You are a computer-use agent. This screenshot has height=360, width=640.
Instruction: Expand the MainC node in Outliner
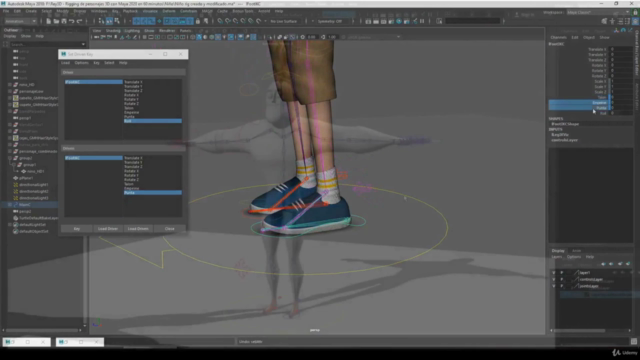[x=10, y=204]
